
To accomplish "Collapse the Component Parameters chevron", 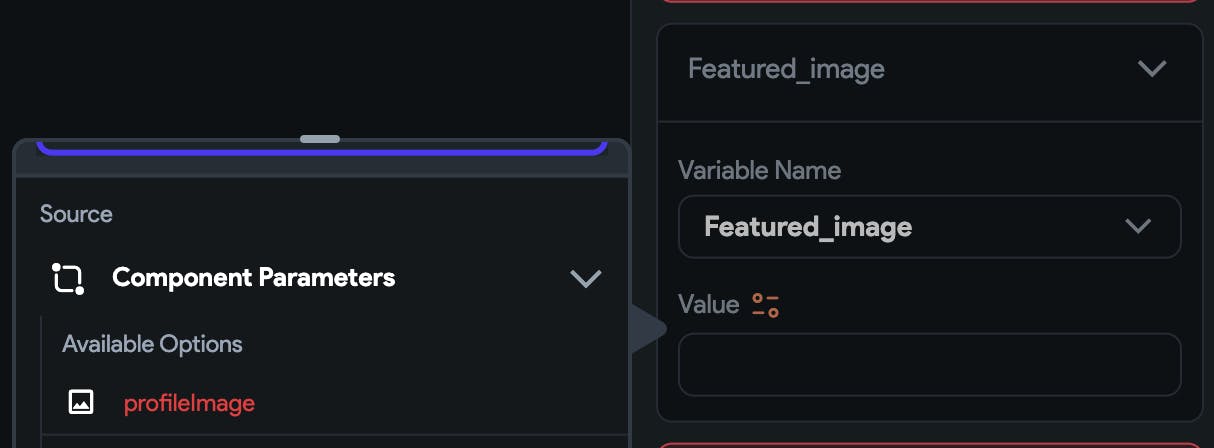I will click(x=585, y=278).
